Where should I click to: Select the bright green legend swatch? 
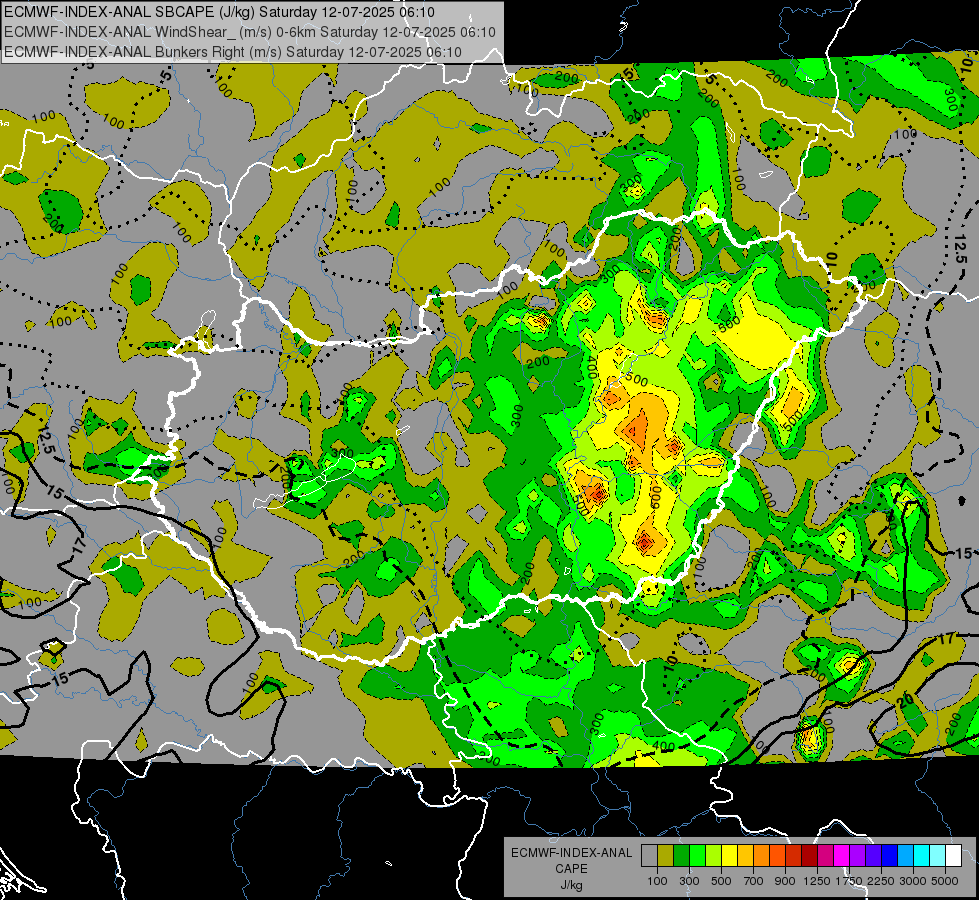click(x=697, y=856)
